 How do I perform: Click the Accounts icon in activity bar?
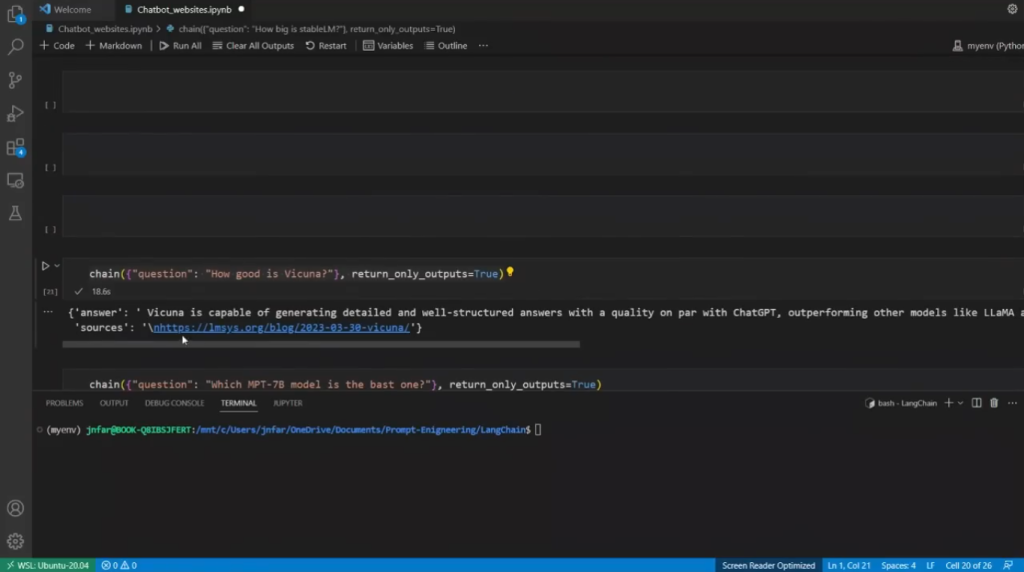click(15, 508)
